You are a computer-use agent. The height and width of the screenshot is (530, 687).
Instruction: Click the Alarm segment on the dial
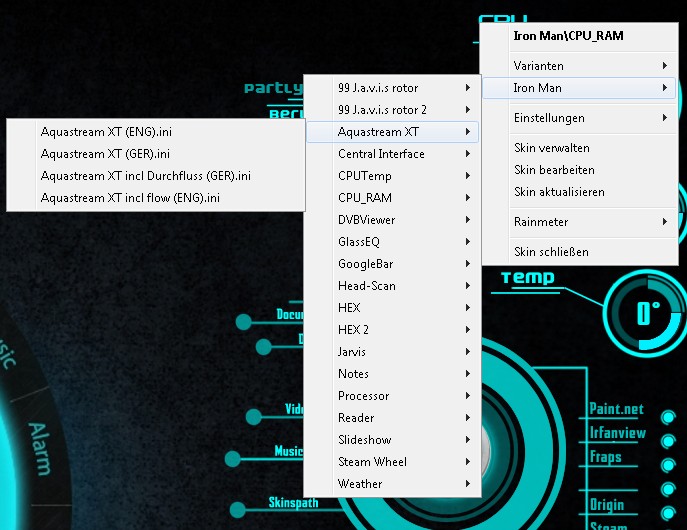click(x=40, y=449)
